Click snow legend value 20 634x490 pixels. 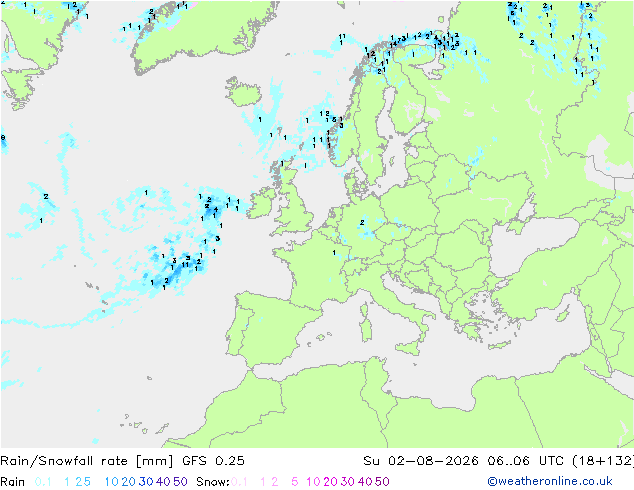[330, 482]
